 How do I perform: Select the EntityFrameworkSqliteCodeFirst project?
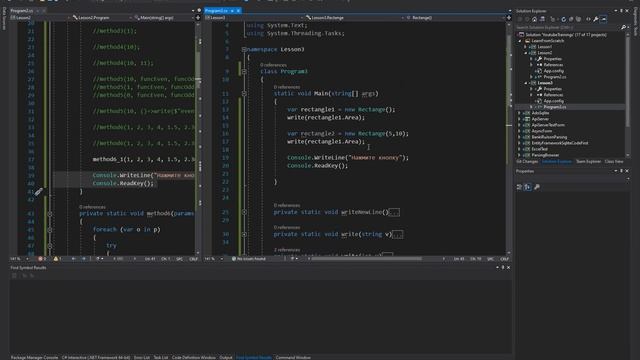tap(560, 143)
